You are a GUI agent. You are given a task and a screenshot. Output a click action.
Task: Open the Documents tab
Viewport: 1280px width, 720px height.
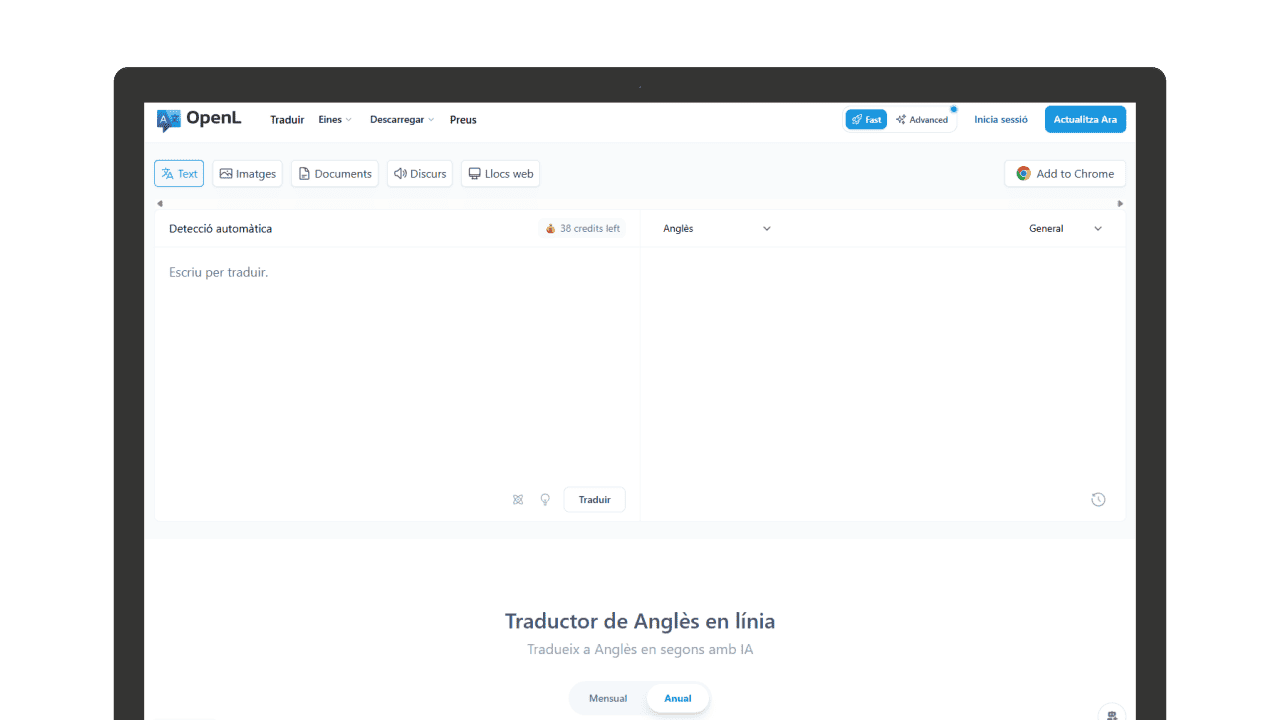coord(335,174)
